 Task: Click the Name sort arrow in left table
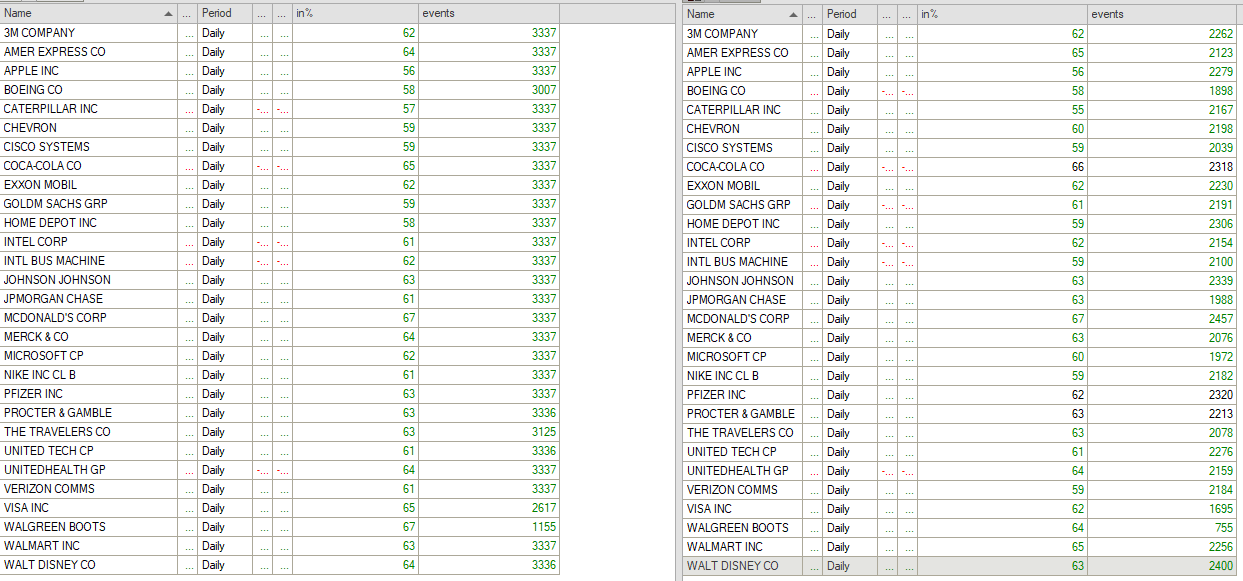pos(168,14)
